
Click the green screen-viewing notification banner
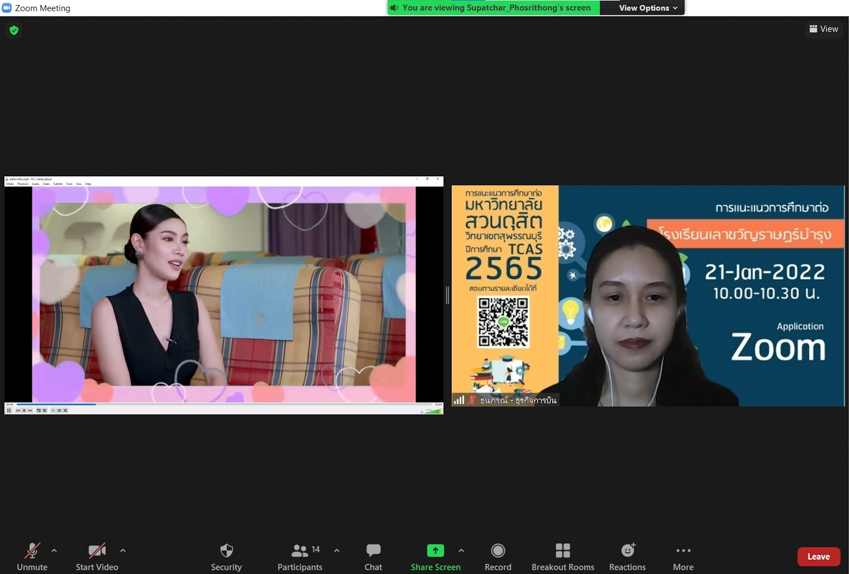tap(494, 8)
